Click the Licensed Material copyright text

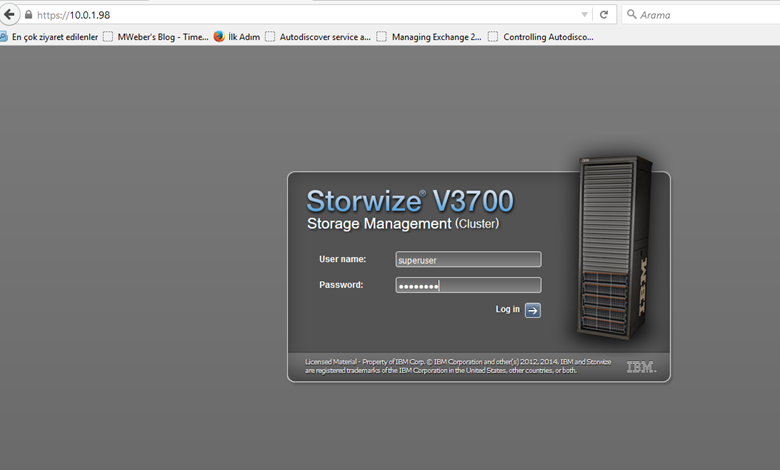(x=458, y=366)
